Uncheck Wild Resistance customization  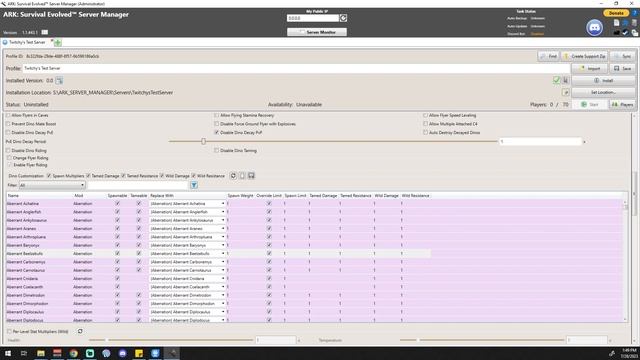click(x=193, y=176)
